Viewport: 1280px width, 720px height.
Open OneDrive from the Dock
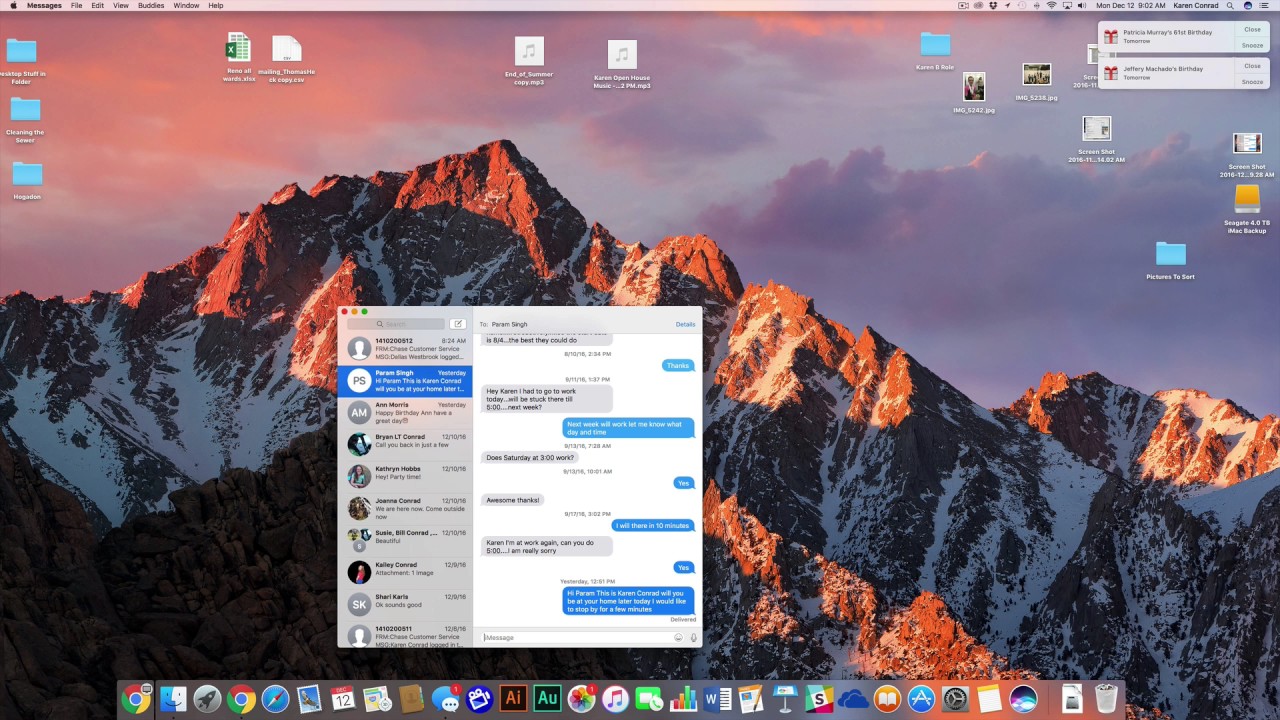tap(853, 699)
